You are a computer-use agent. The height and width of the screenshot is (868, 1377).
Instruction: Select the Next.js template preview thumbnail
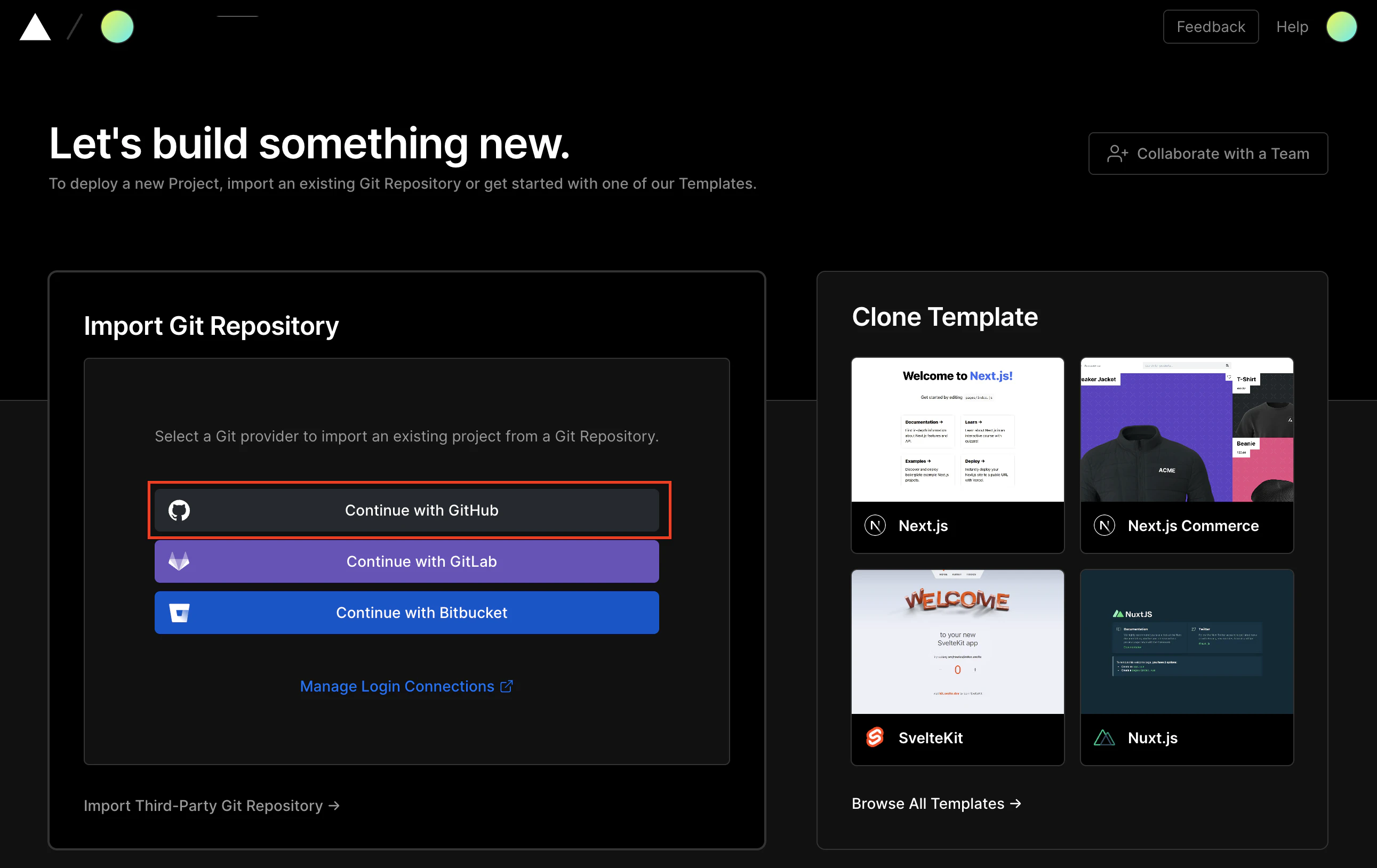pyautogui.click(x=957, y=430)
